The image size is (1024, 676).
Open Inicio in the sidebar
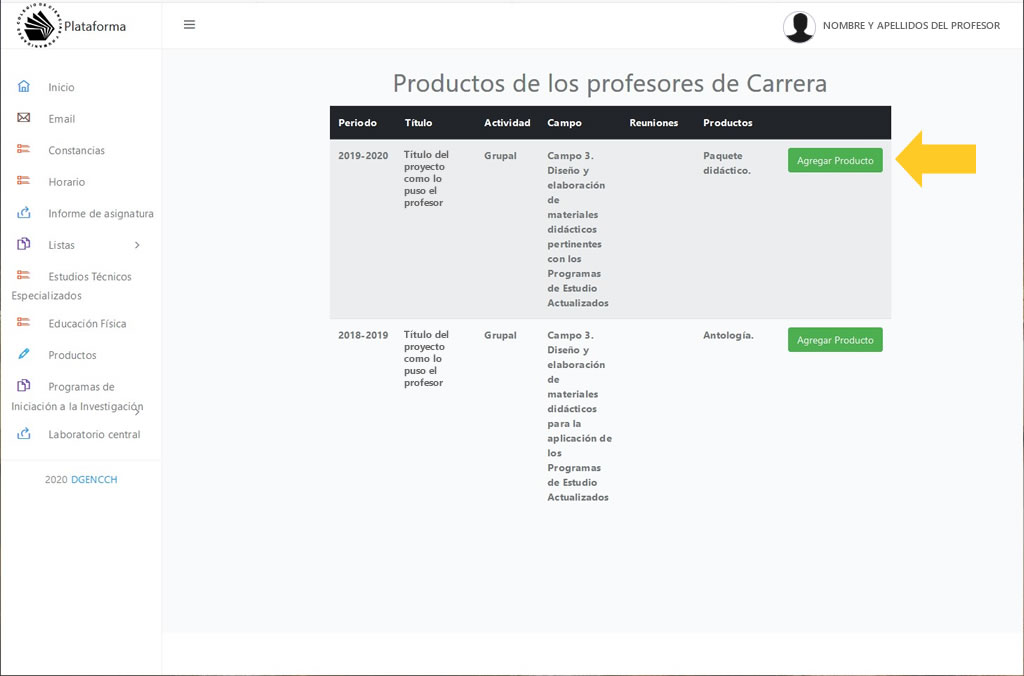tap(61, 88)
